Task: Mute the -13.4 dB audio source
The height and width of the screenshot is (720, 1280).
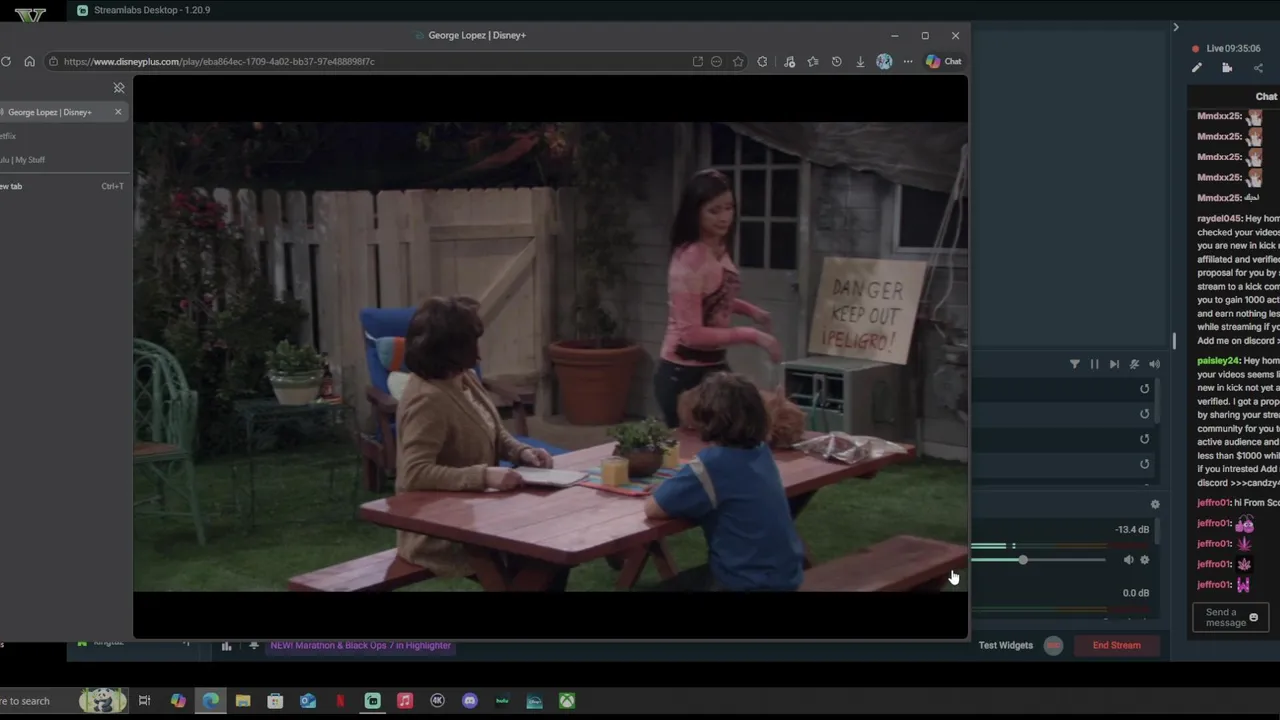Action: pos(1128,560)
